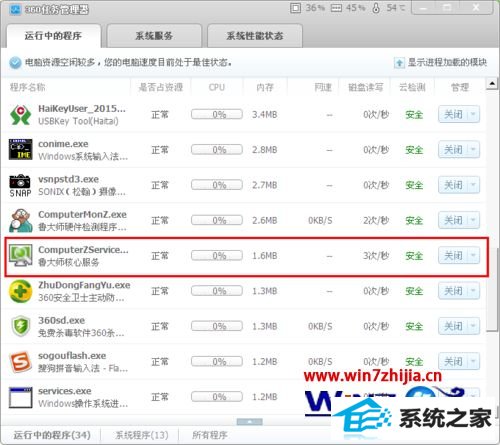Select the sogouflash.exe Sogou icon
500x445 pixels.
click(20, 362)
